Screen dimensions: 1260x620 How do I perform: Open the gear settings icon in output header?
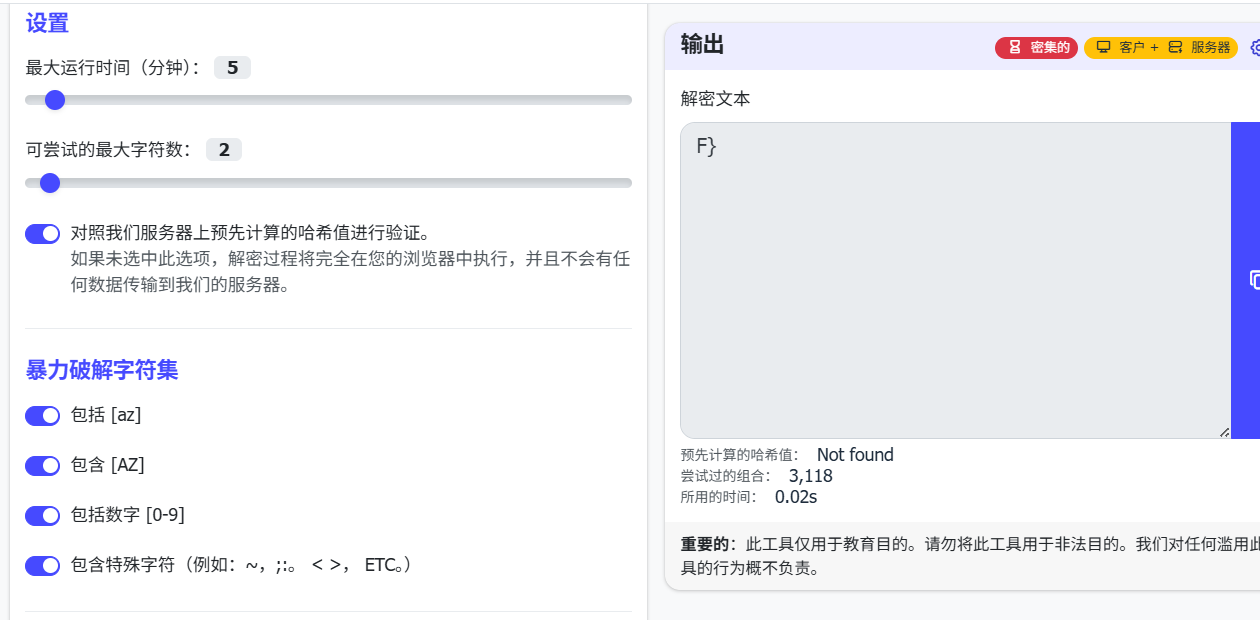pos(1255,47)
